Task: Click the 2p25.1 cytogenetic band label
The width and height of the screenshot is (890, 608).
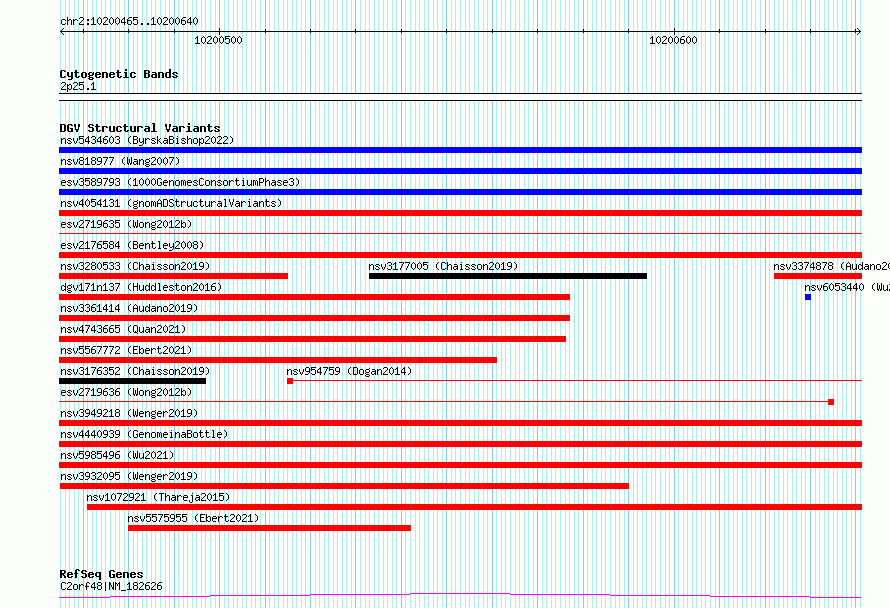Action: pyautogui.click(x=78, y=86)
